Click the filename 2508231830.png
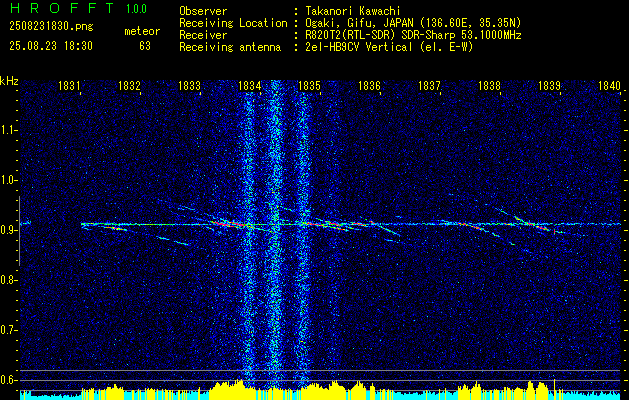629x400 pixels. [x=51, y=27]
